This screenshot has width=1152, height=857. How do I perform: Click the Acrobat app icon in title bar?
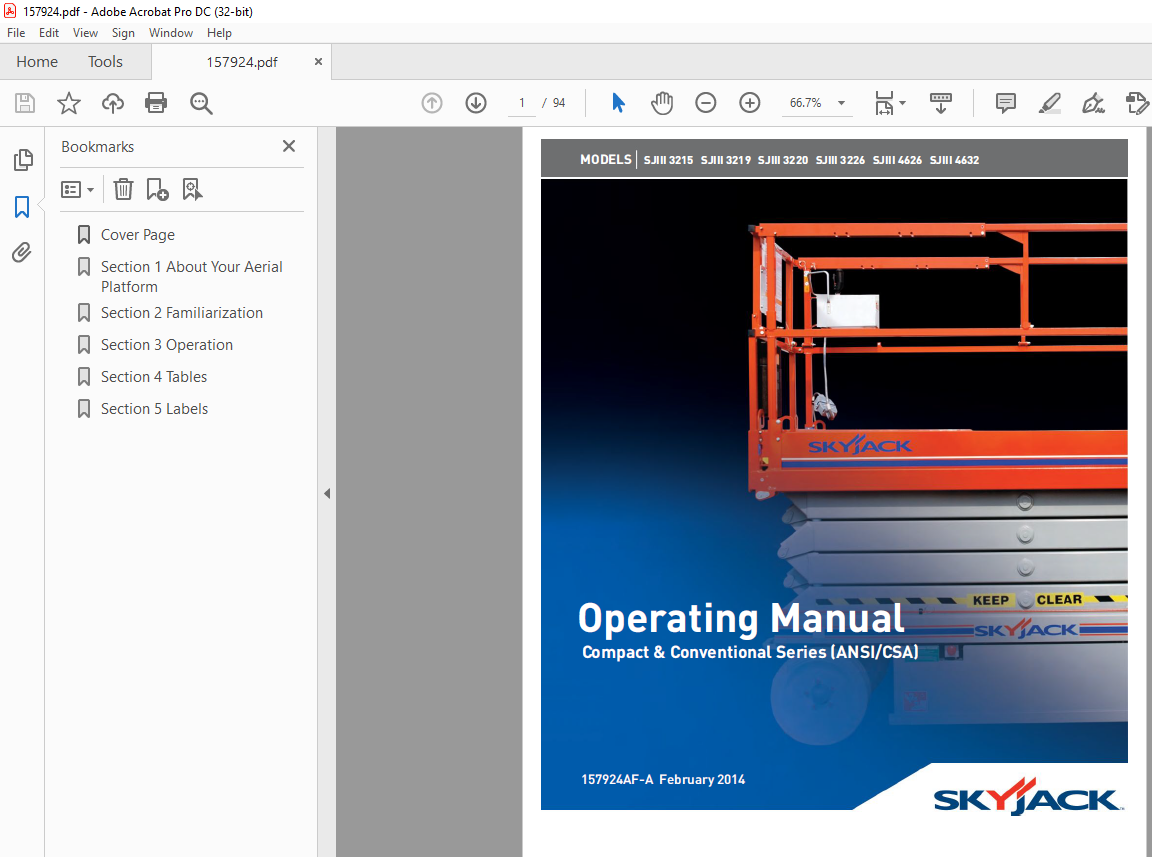click(x=10, y=11)
